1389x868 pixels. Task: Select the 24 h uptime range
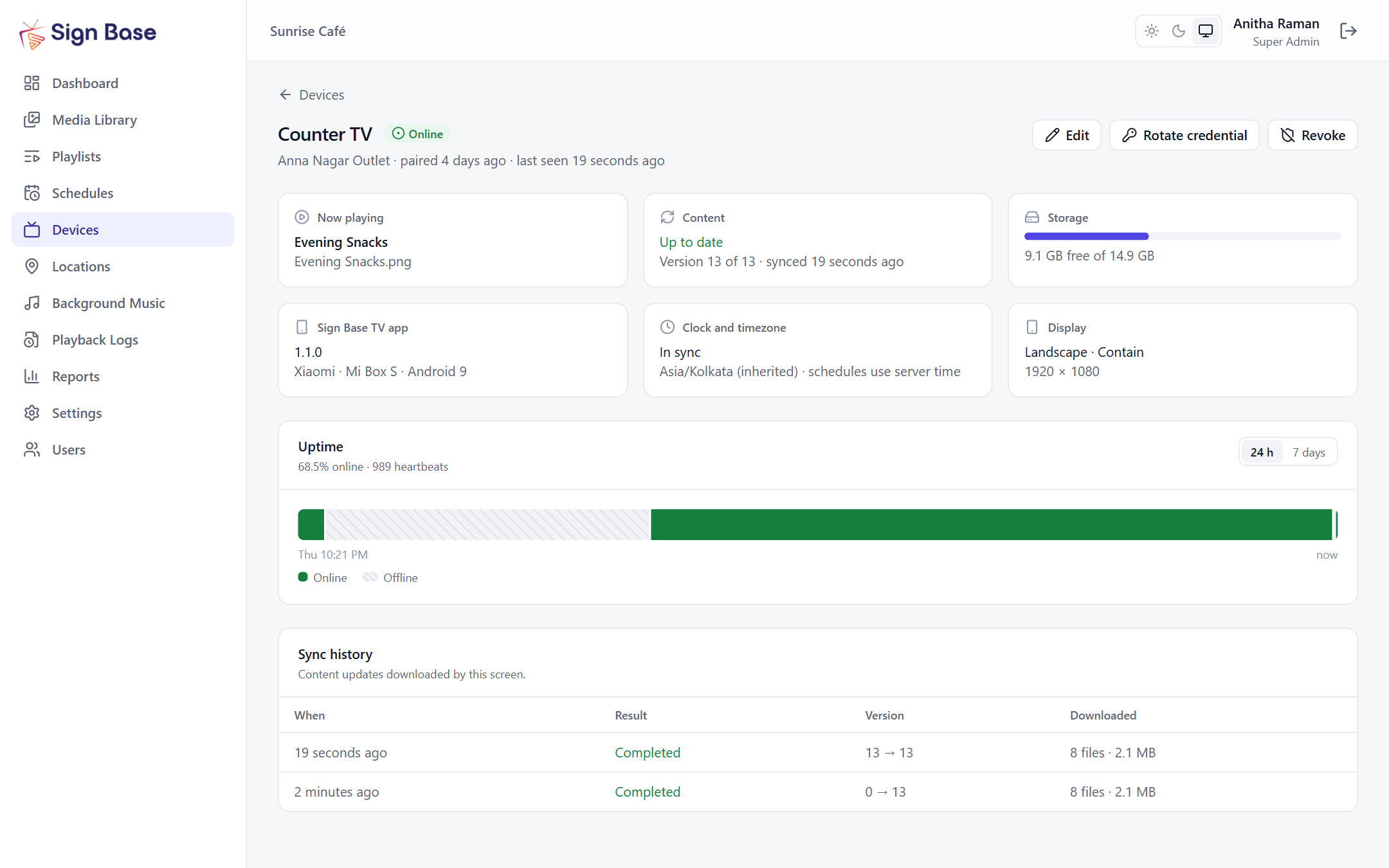pyautogui.click(x=1262, y=452)
